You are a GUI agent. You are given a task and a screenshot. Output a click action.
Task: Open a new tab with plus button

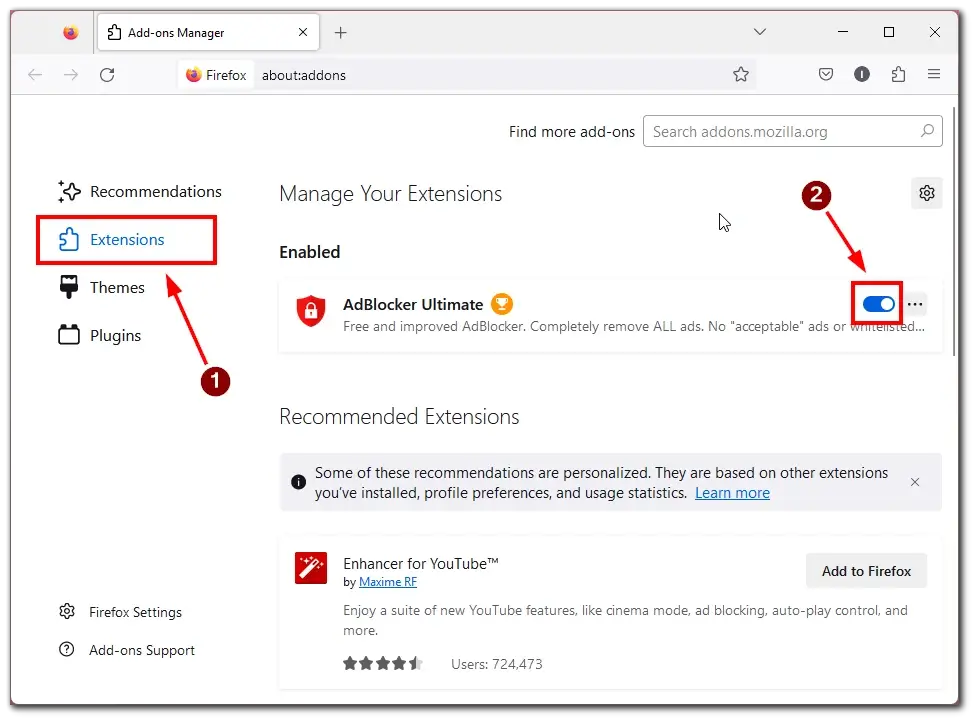pos(340,32)
